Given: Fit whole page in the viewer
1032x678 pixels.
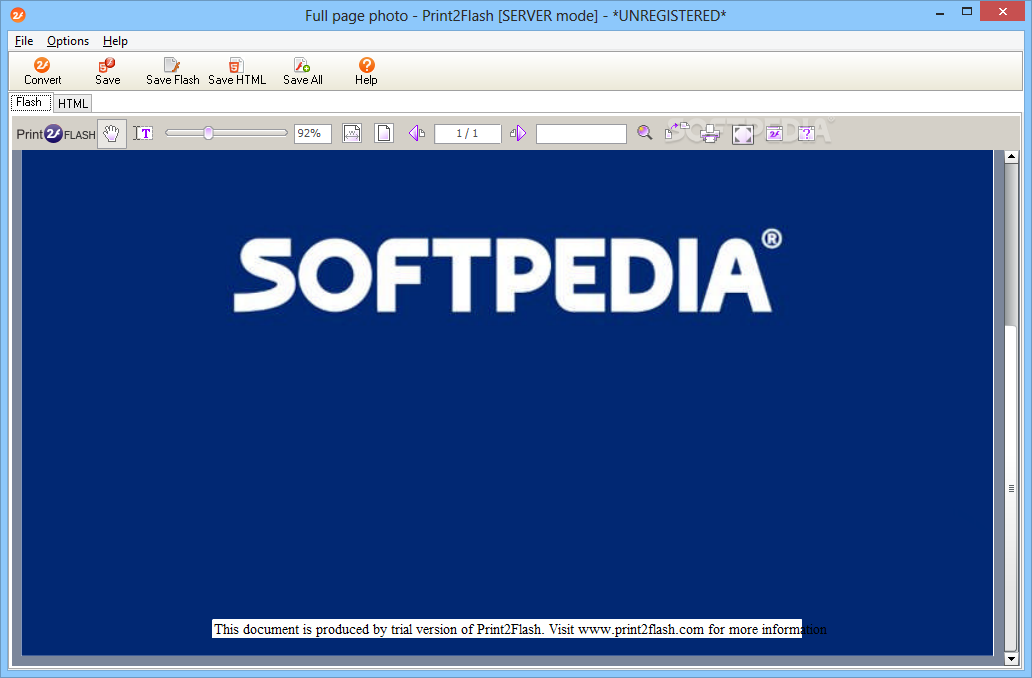Looking at the screenshot, I should [384, 134].
